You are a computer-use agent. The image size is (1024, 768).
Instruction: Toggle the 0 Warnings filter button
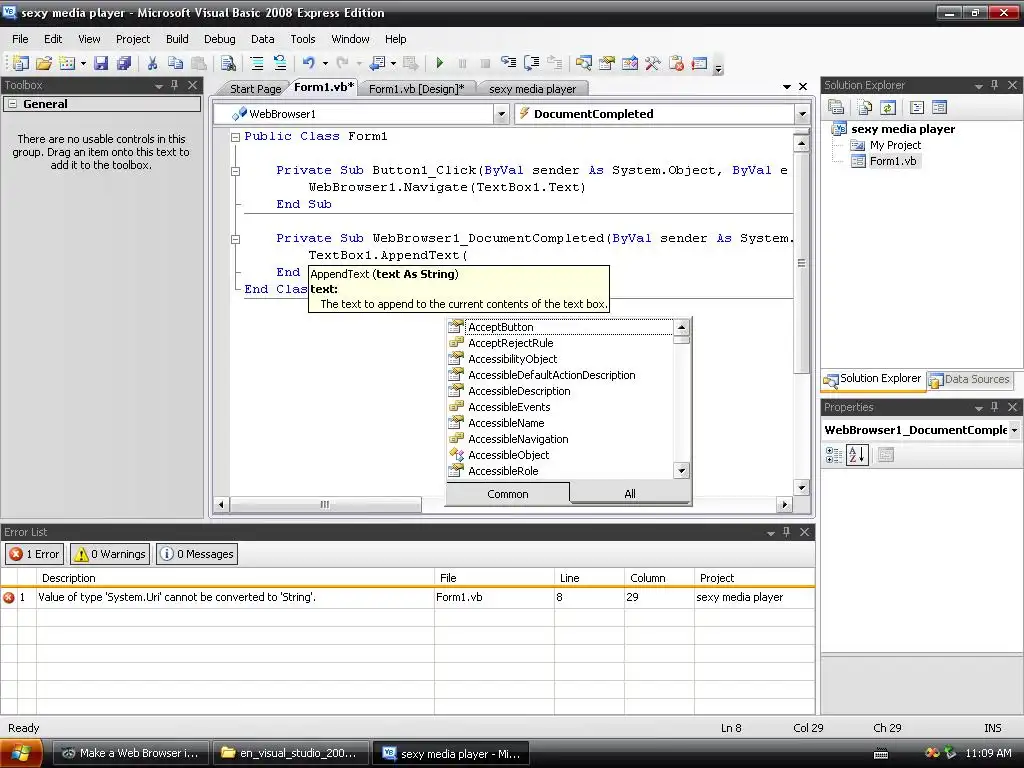(x=110, y=554)
